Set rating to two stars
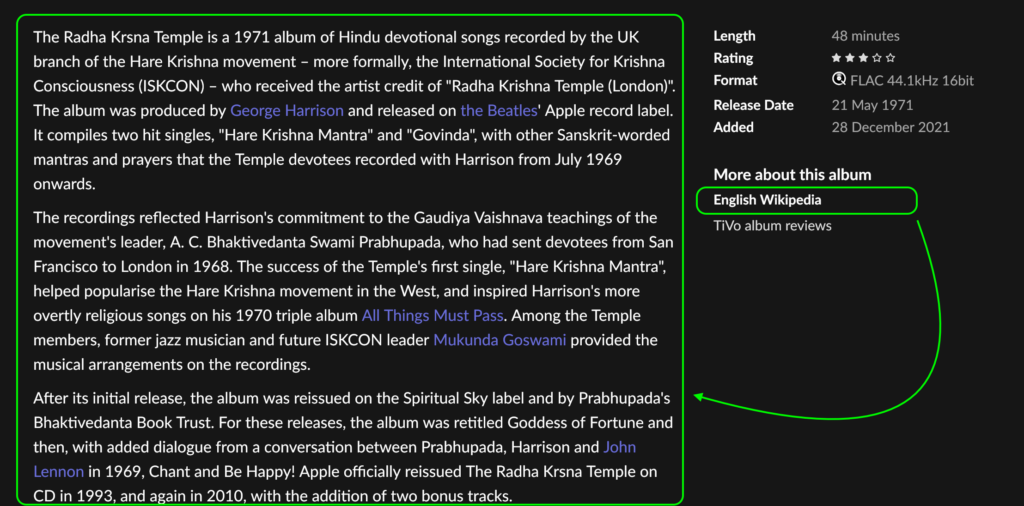 (x=850, y=58)
